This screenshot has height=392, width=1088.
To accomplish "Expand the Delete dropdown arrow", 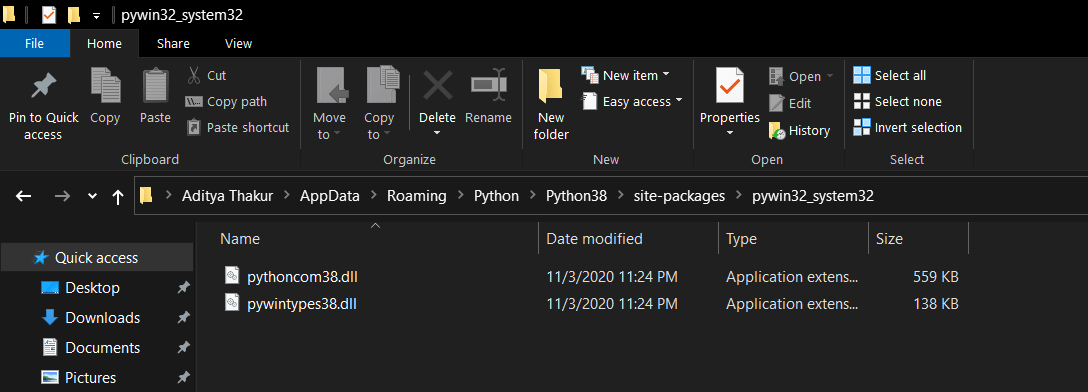I will pos(438,133).
